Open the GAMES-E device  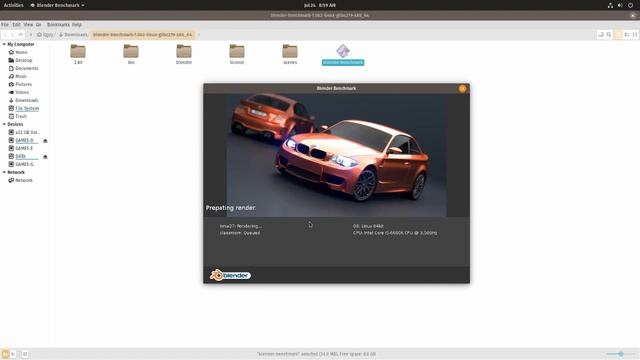[21, 148]
